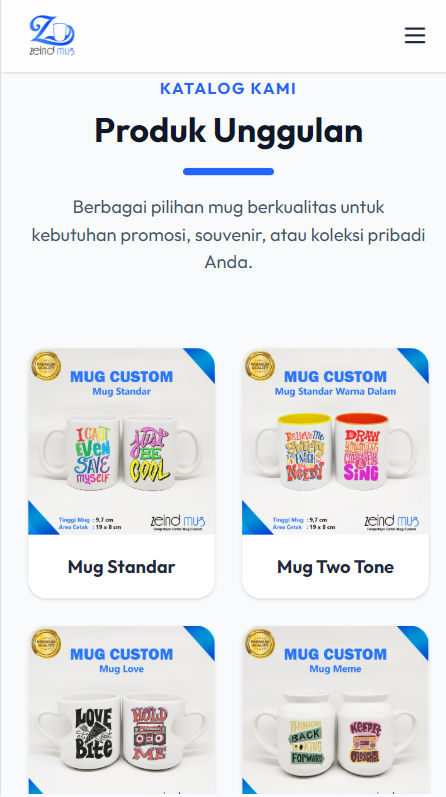Click the Zeind Mug logo
Image resolution: width=446 pixels, height=797 pixels.
point(52,35)
